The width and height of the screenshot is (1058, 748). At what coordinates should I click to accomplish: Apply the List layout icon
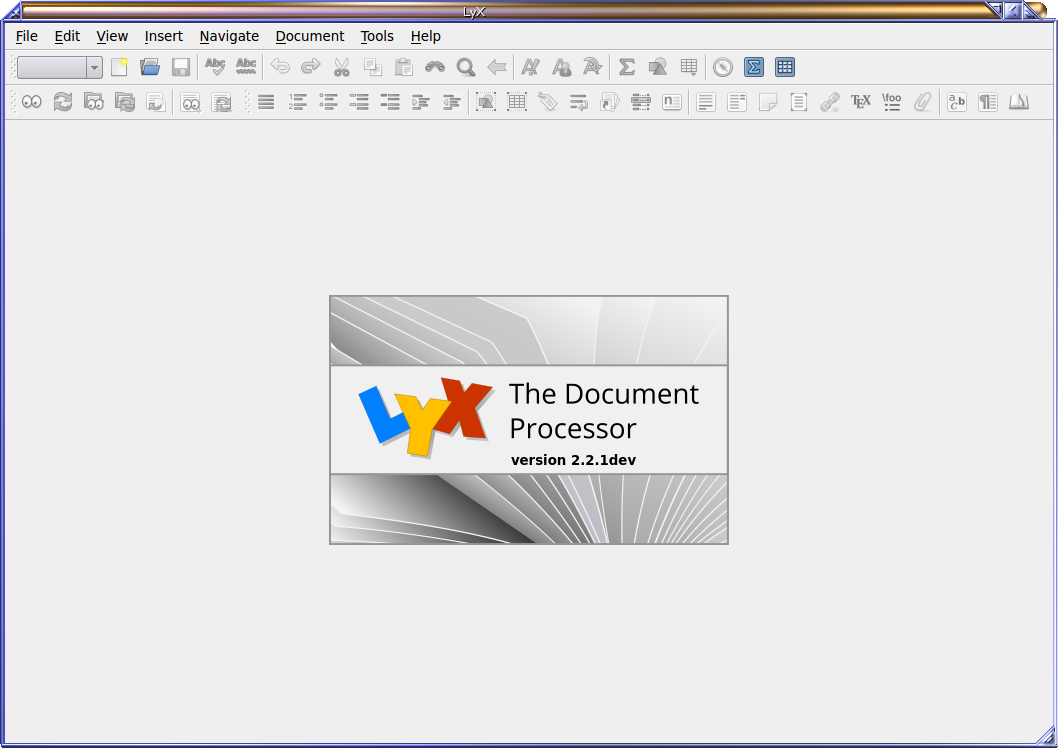pyautogui.click(x=359, y=102)
